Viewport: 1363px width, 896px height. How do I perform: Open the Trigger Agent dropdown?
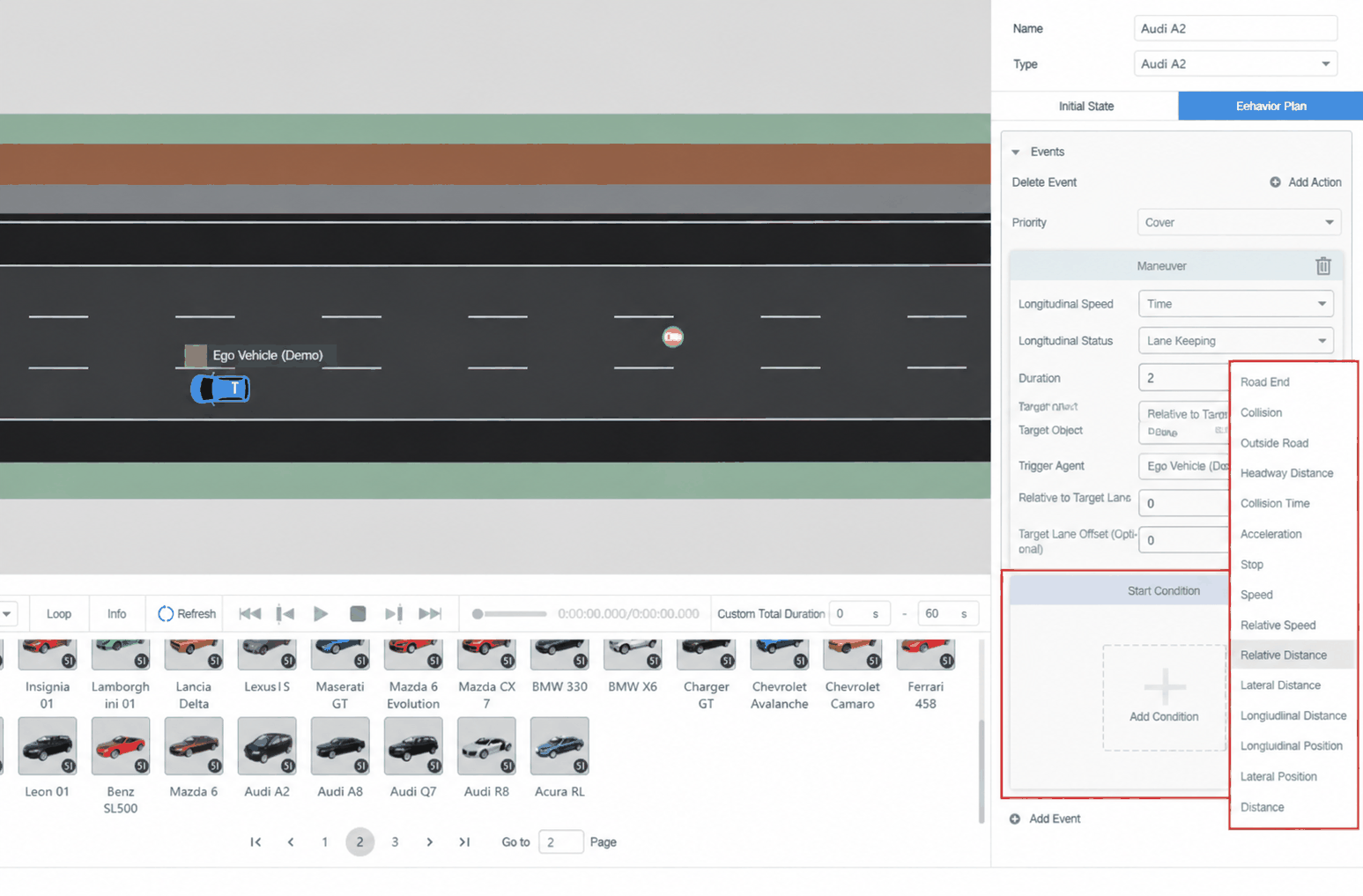pyautogui.click(x=1184, y=466)
